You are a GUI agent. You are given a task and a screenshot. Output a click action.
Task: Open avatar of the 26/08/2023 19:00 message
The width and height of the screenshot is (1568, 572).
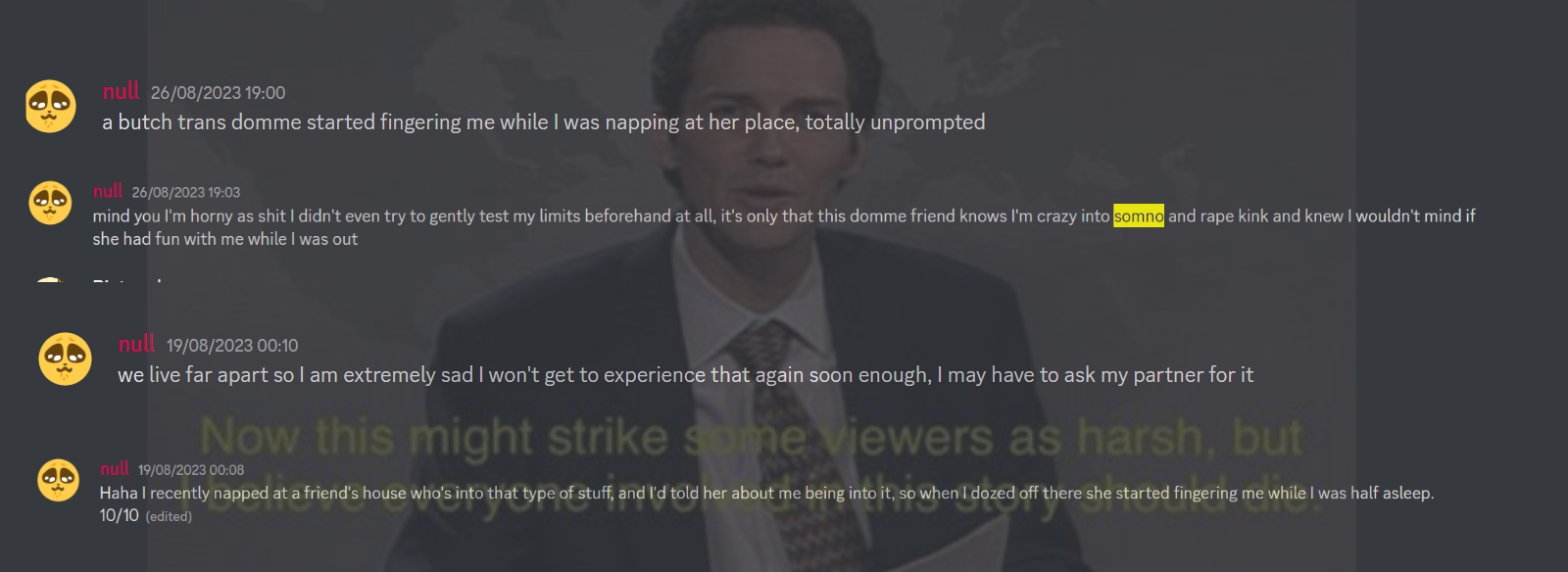pos(51,106)
